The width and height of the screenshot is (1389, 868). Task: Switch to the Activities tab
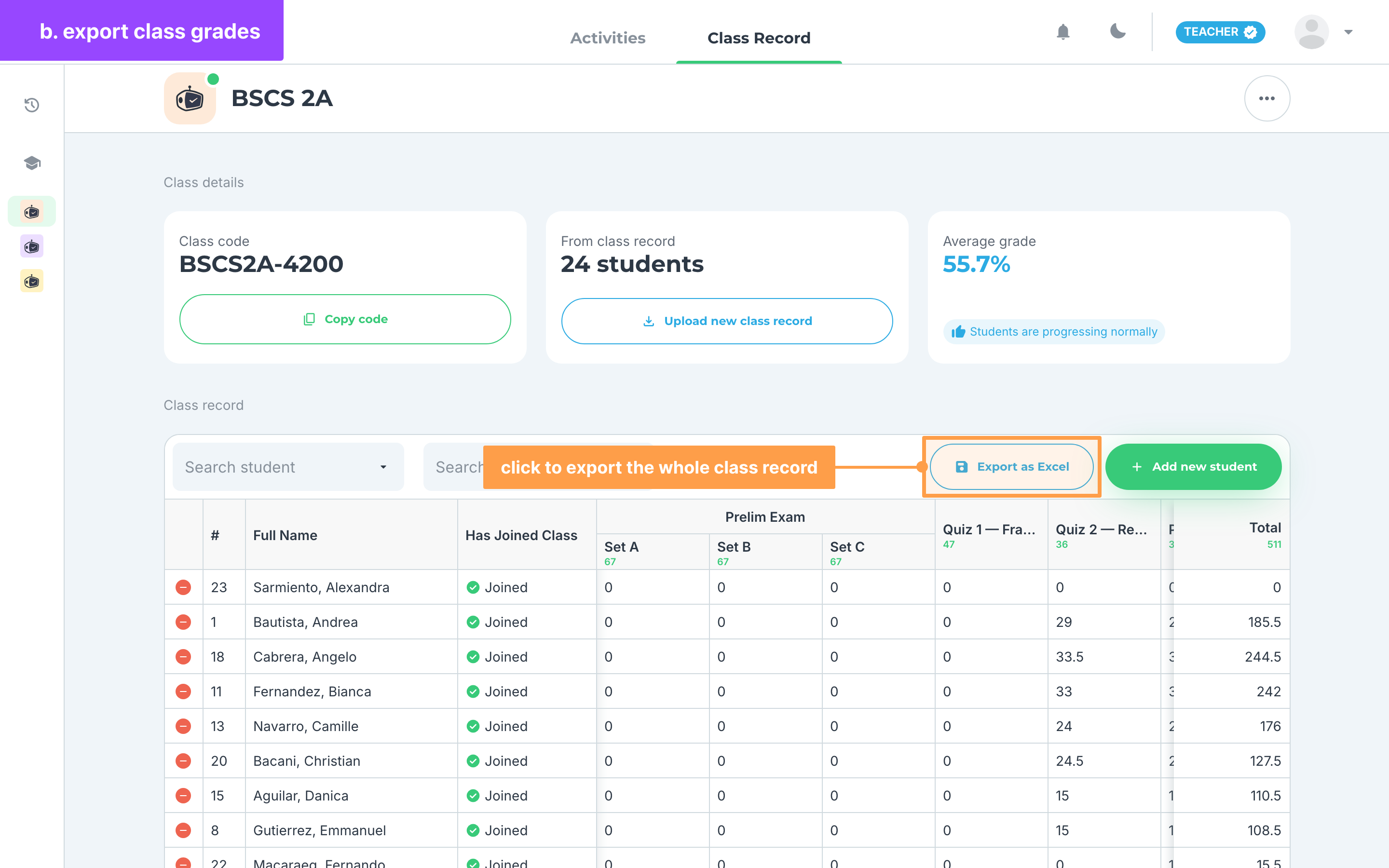pos(607,38)
